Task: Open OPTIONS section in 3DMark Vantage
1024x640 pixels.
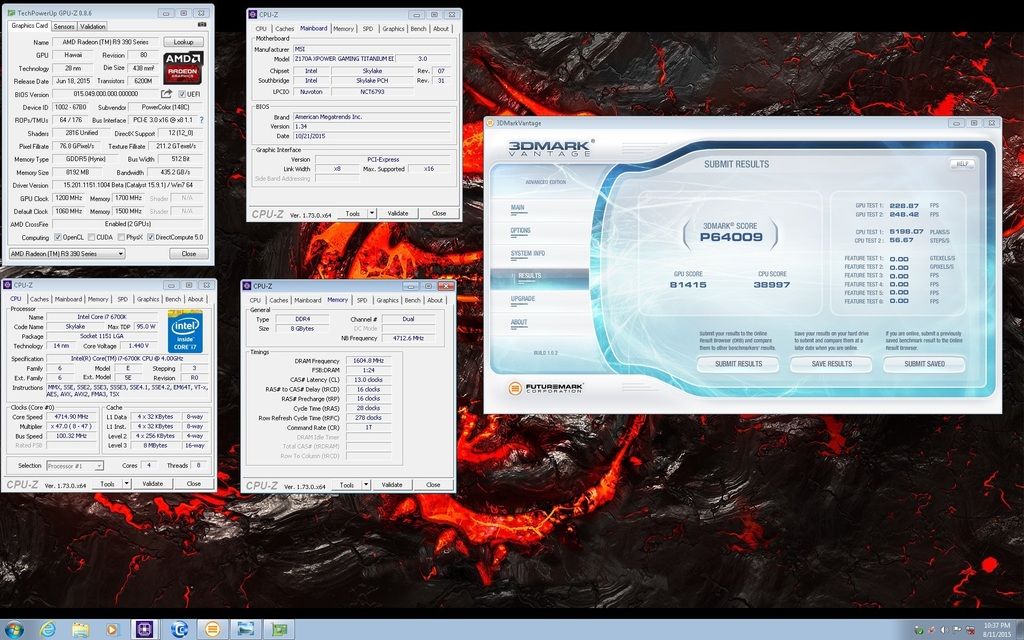Action: [520, 231]
